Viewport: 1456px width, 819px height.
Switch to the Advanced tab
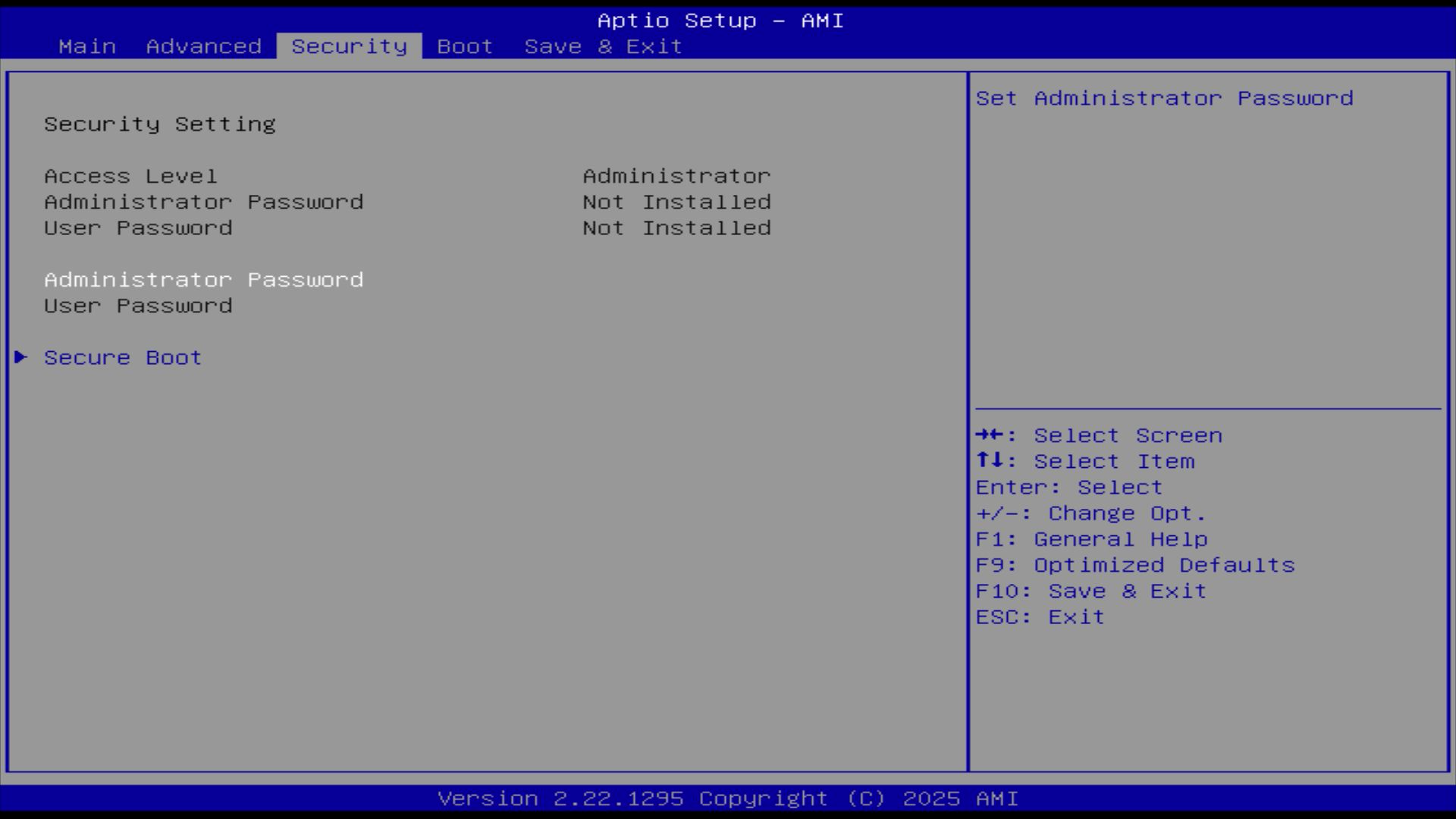[203, 46]
